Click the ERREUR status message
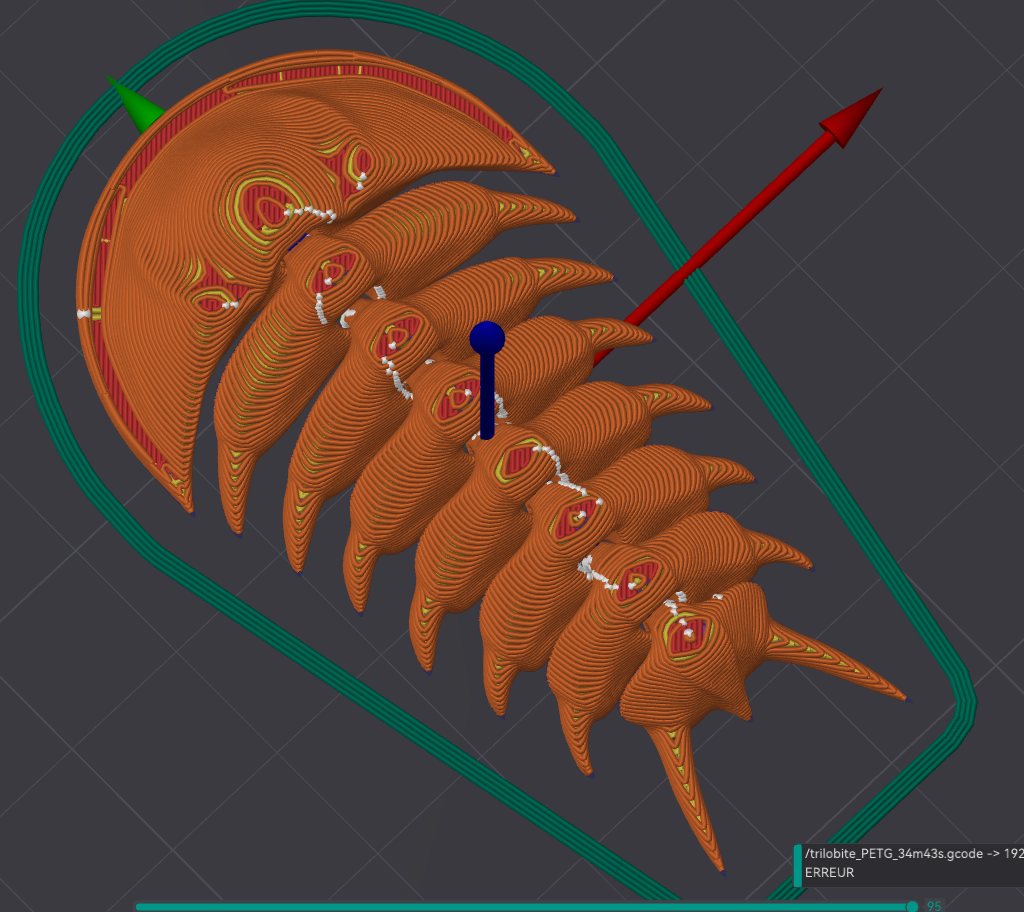This screenshot has width=1024, height=912. 829,873
